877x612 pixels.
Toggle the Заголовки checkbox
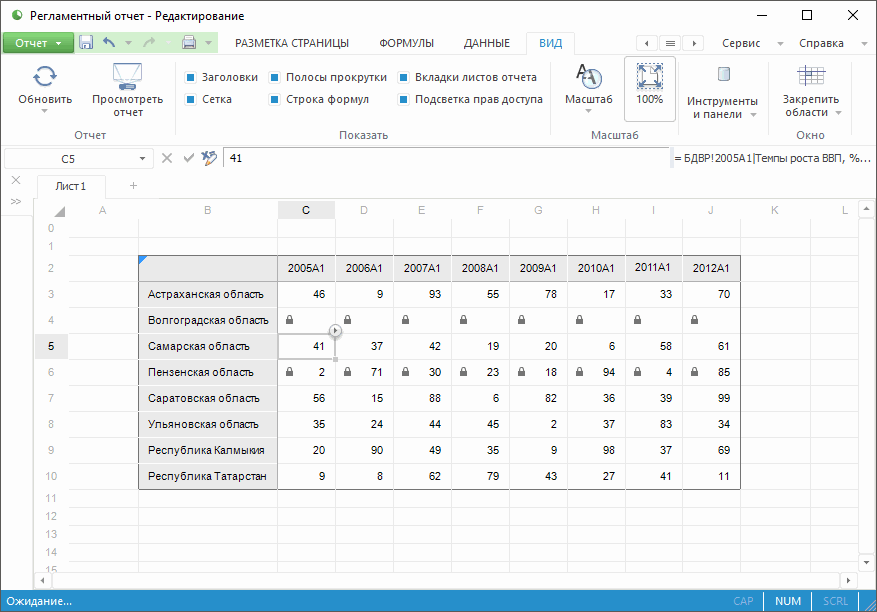pyautogui.click(x=191, y=77)
